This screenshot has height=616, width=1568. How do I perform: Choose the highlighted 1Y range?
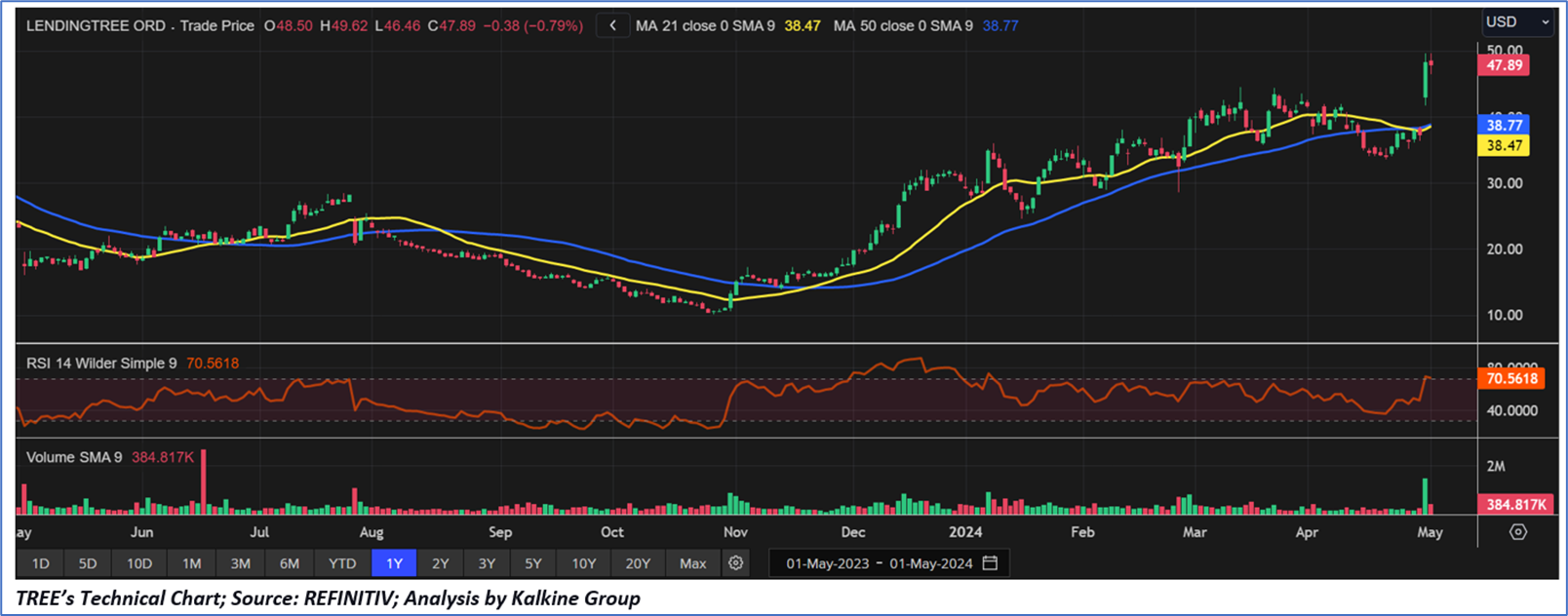[x=394, y=563]
